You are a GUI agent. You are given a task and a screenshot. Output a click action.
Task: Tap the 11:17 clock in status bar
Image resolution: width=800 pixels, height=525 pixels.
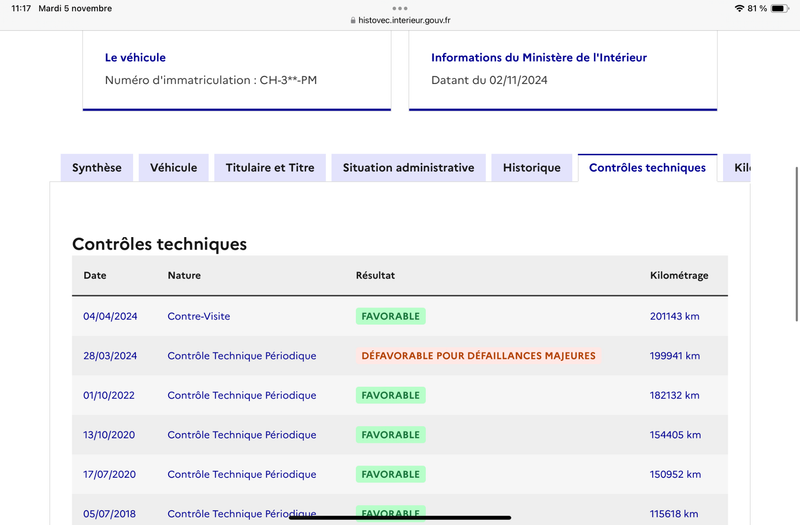pos(21,8)
